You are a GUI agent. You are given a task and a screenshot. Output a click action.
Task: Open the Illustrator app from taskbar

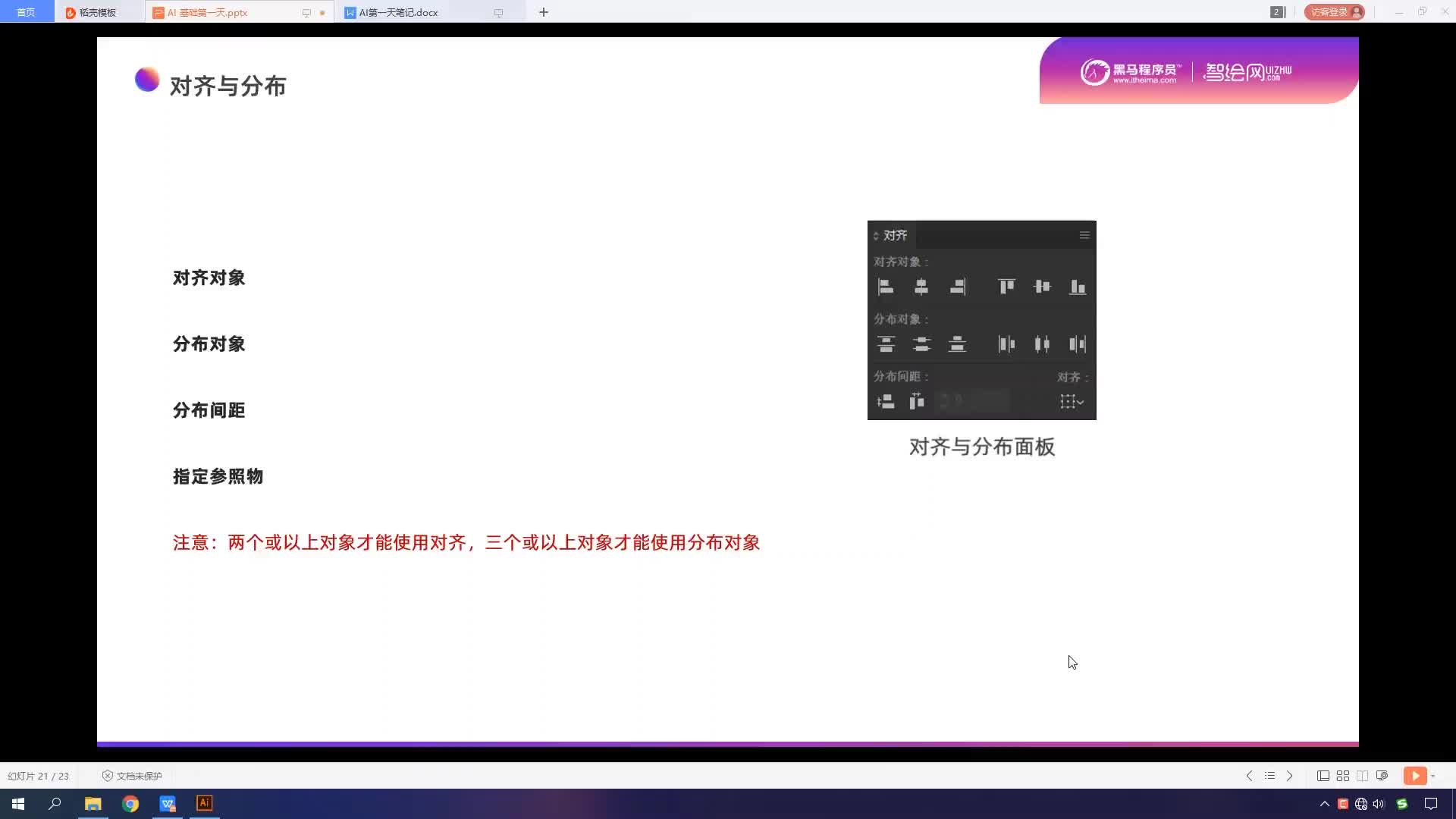click(205, 803)
